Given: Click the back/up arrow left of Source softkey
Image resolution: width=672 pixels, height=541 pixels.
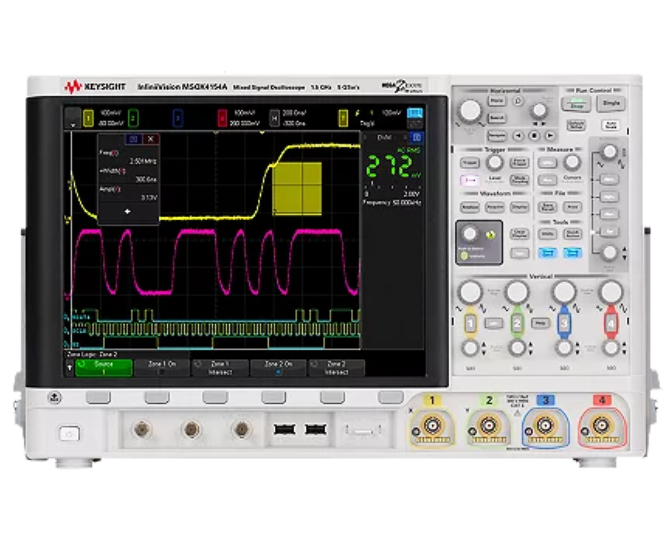Looking at the screenshot, I should pyautogui.click(x=70, y=368).
